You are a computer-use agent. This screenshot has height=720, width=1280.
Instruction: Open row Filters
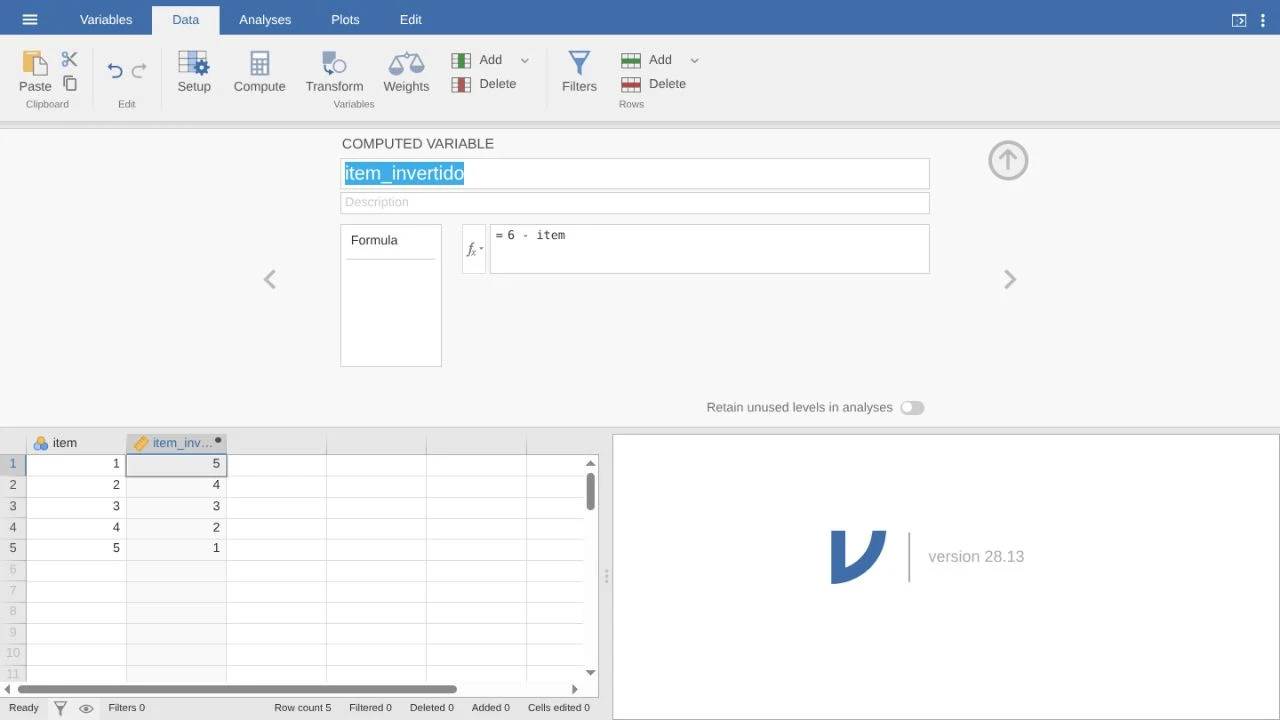point(579,71)
